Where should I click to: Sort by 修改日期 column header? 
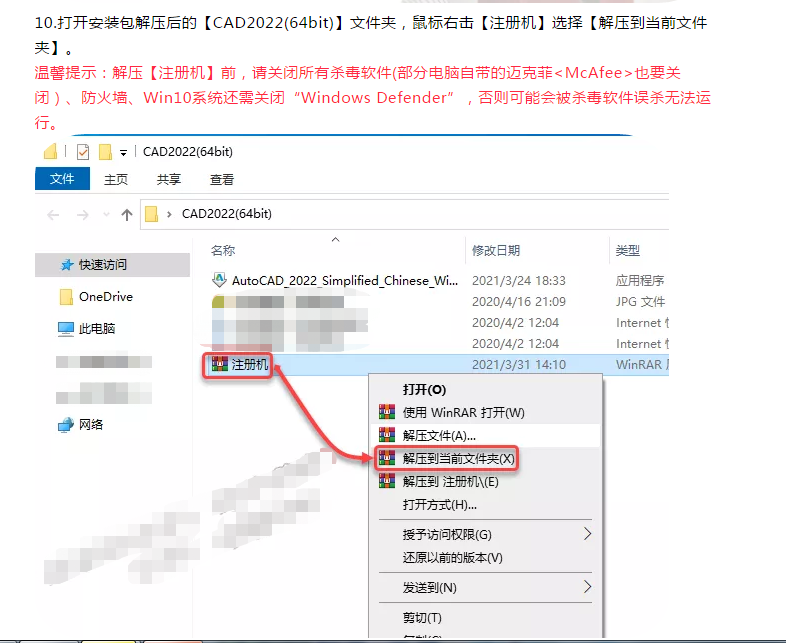click(x=496, y=251)
